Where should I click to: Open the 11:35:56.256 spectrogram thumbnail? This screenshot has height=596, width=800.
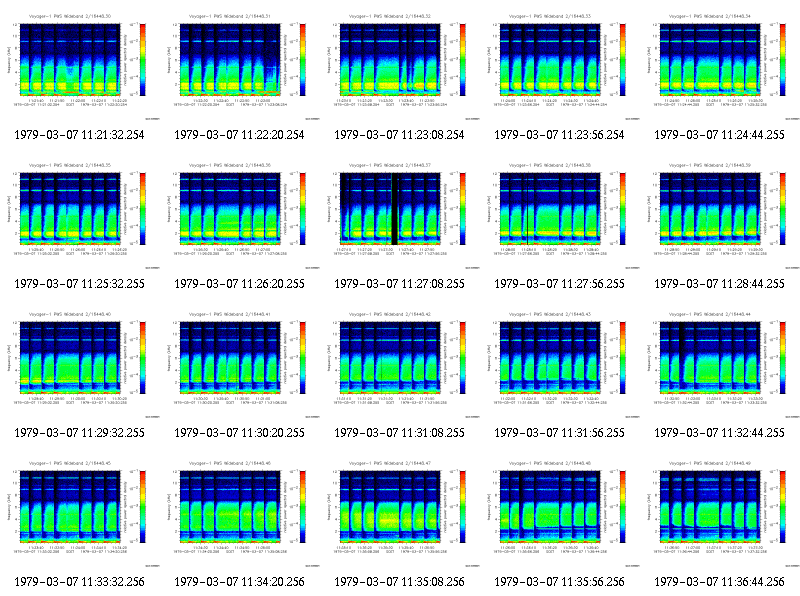560,513
